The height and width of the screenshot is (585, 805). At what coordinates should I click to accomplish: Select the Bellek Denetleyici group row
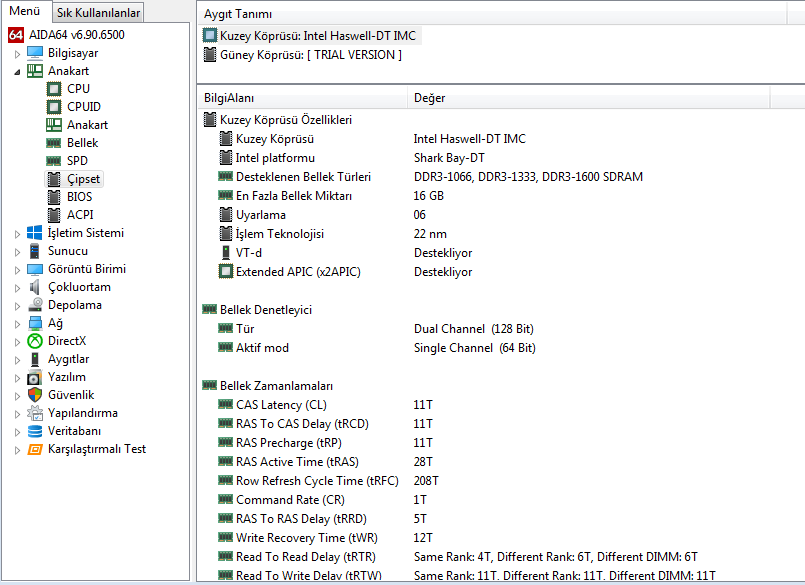tap(257, 310)
